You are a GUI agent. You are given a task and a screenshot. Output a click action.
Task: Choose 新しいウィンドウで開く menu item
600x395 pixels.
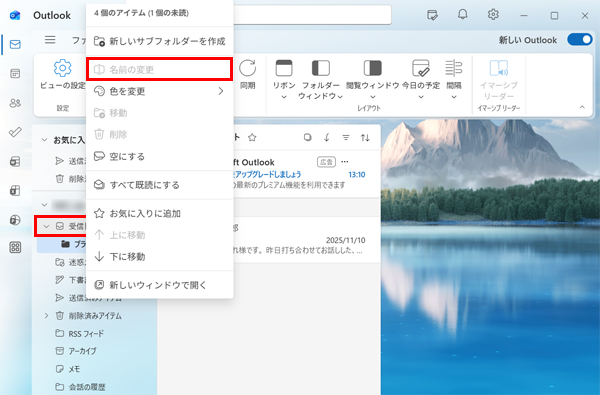[x=160, y=285]
